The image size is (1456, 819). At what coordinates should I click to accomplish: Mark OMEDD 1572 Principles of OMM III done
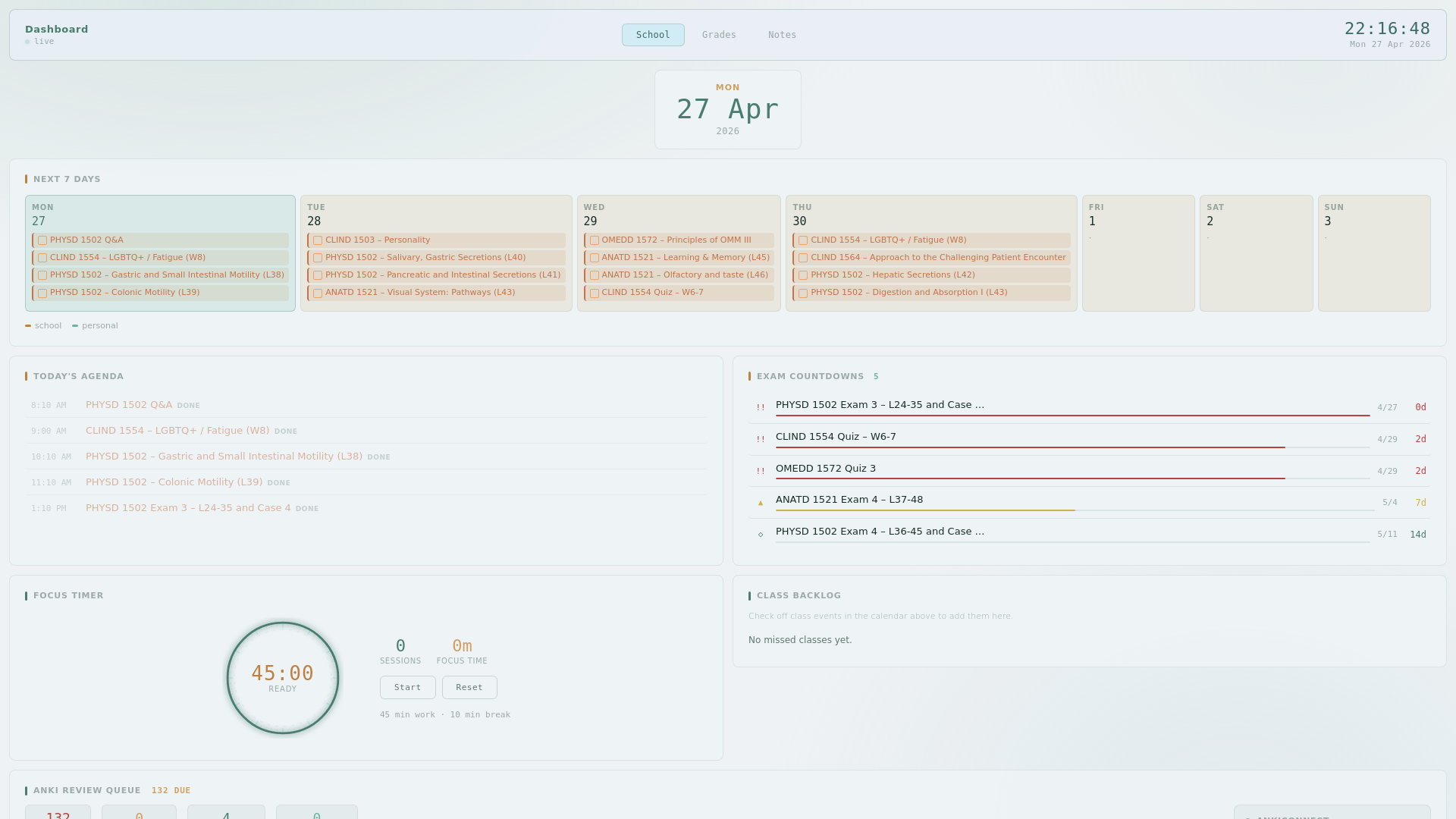point(595,240)
